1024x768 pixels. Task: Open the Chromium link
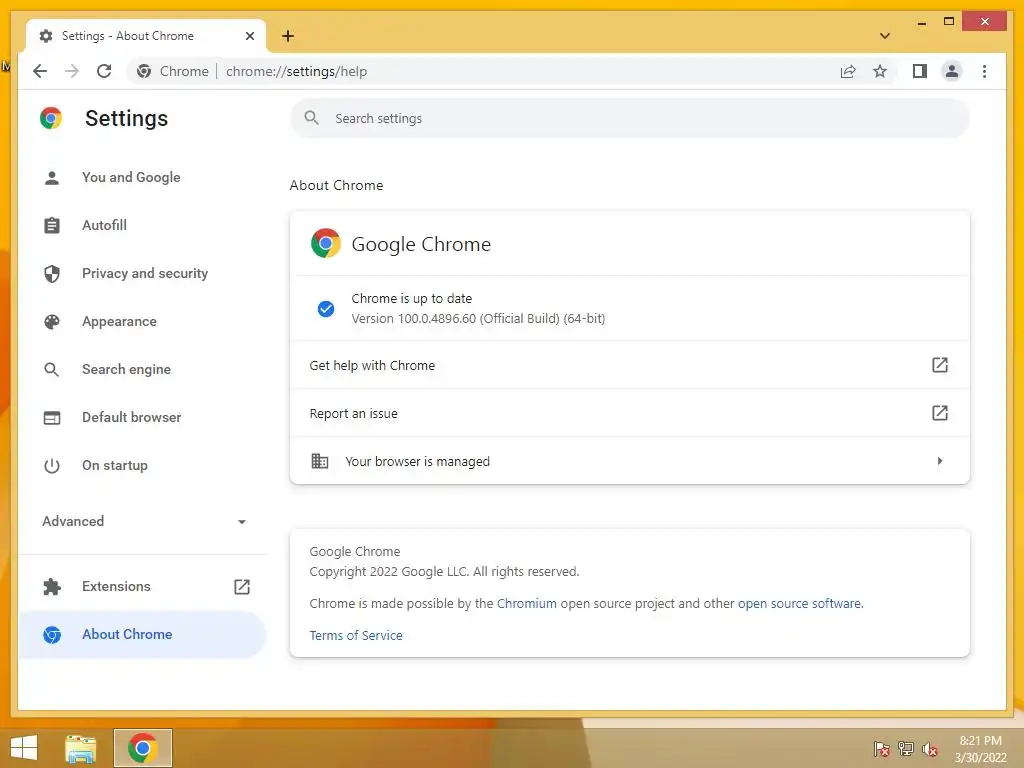pyautogui.click(x=526, y=603)
